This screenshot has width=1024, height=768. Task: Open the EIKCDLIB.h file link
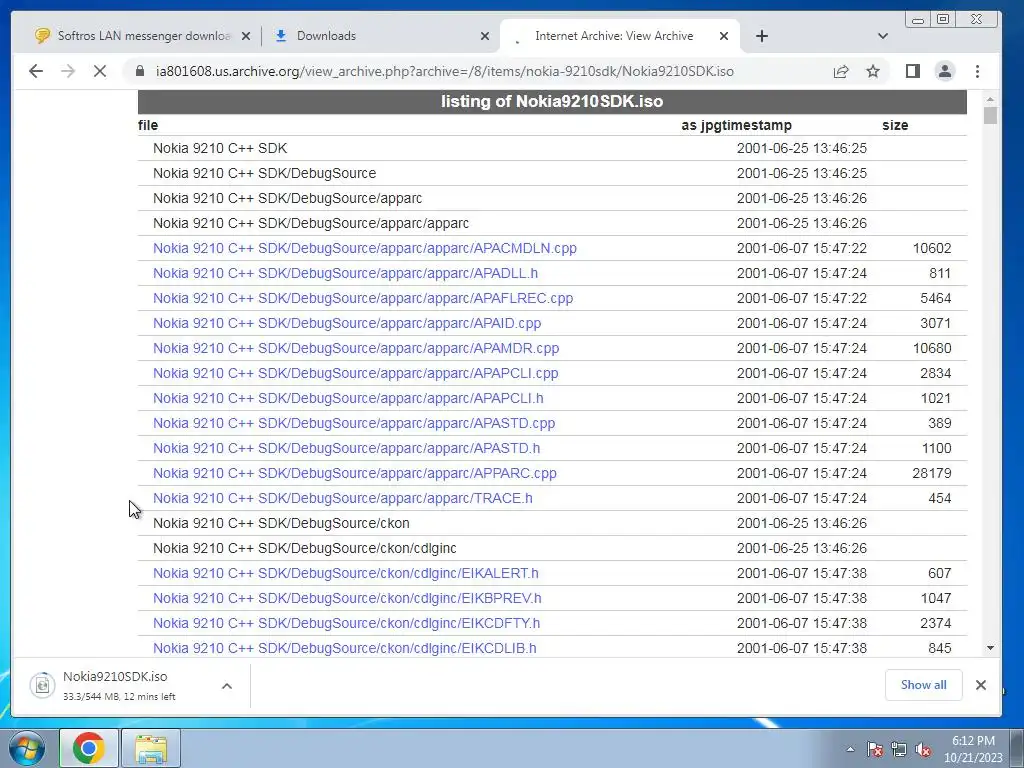pyautogui.click(x=345, y=648)
